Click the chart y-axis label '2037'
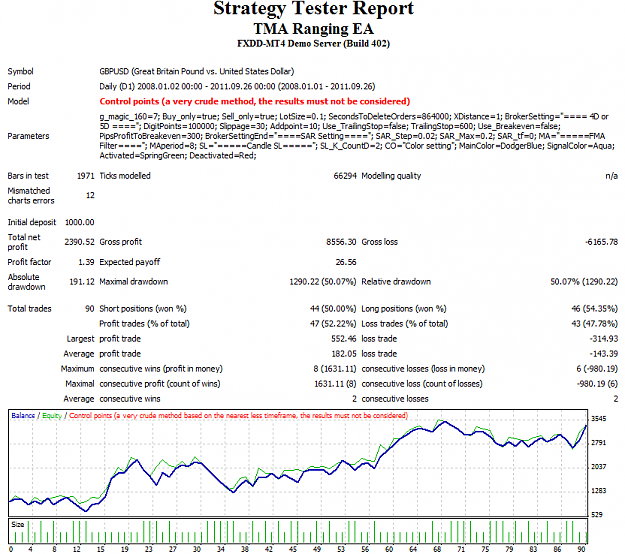625x554 pixels. (598, 466)
